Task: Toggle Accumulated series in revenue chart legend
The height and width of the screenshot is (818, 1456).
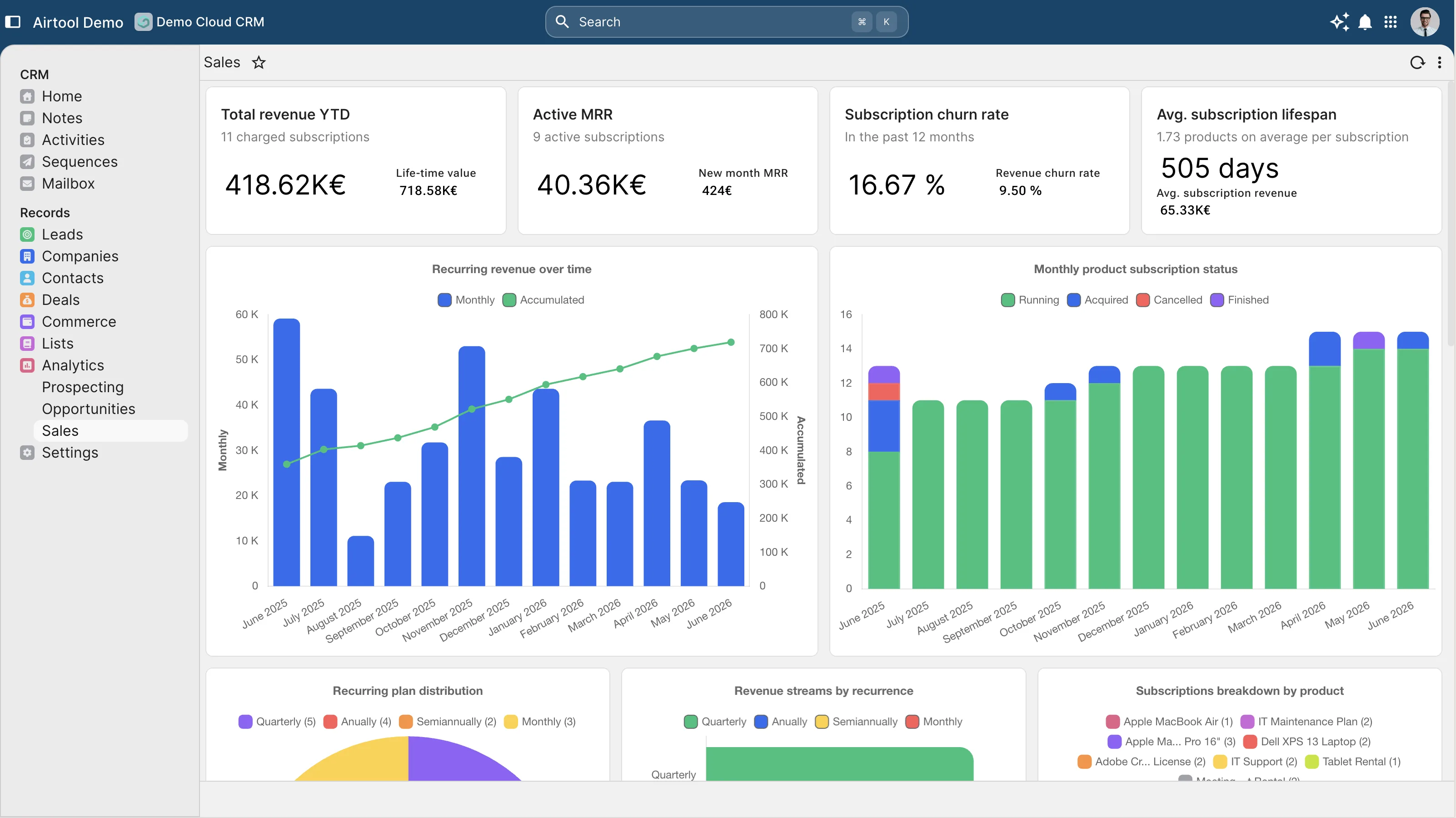Action: pyautogui.click(x=543, y=300)
